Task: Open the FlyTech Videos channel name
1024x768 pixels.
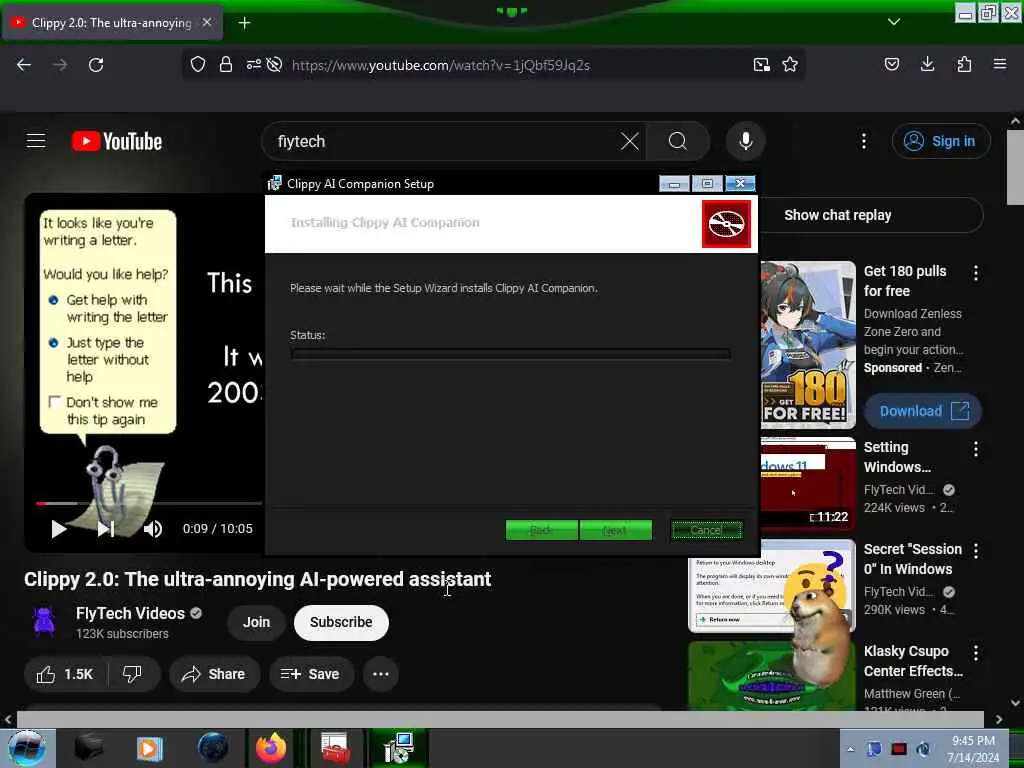Action: coord(130,613)
